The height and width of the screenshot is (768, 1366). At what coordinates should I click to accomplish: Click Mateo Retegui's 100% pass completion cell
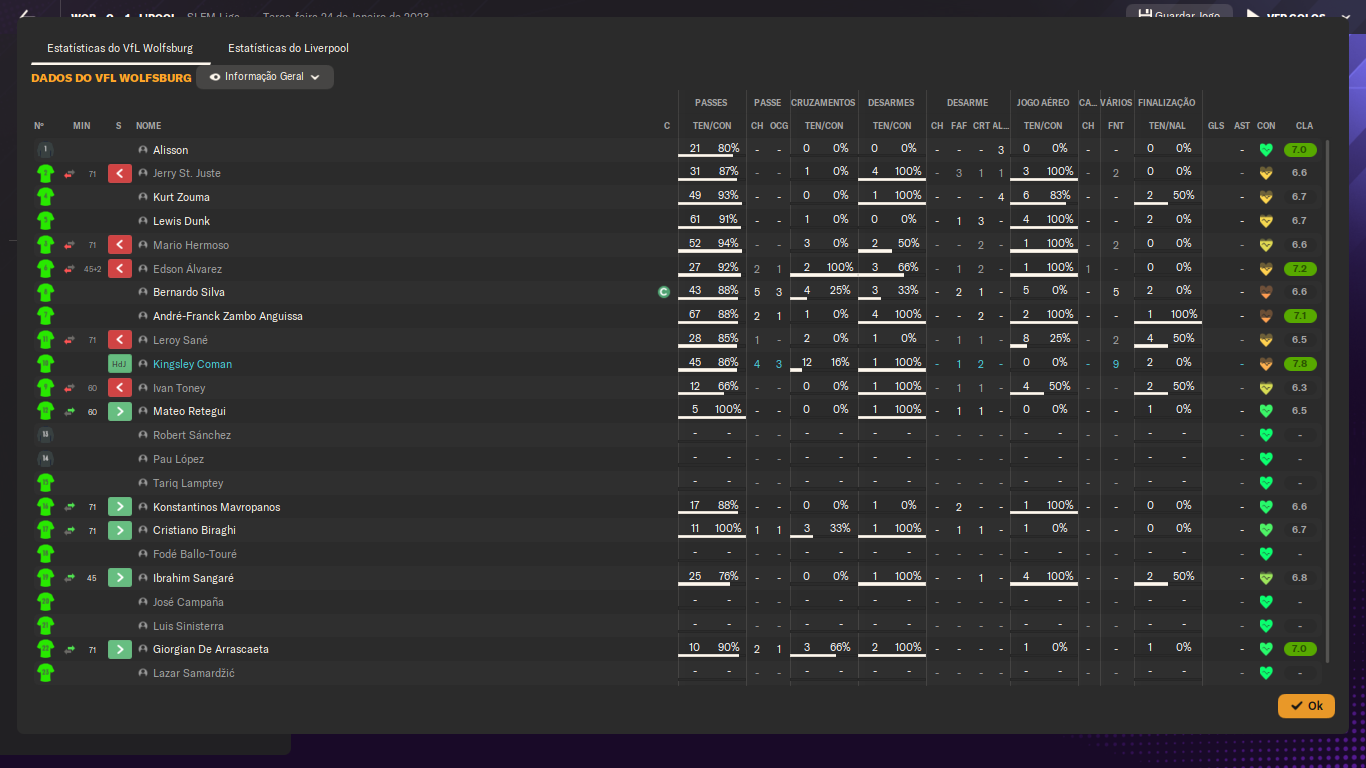tap(728, 409)
